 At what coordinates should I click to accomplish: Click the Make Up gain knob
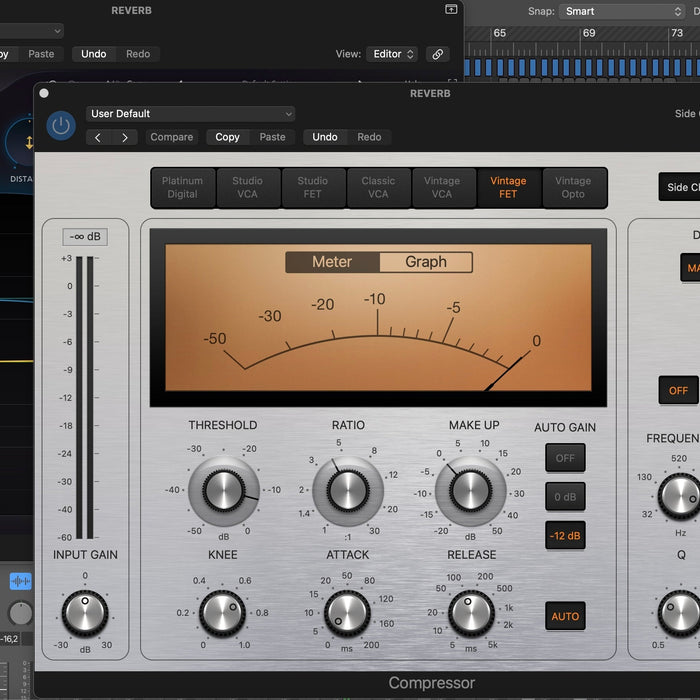coord(471,491)
